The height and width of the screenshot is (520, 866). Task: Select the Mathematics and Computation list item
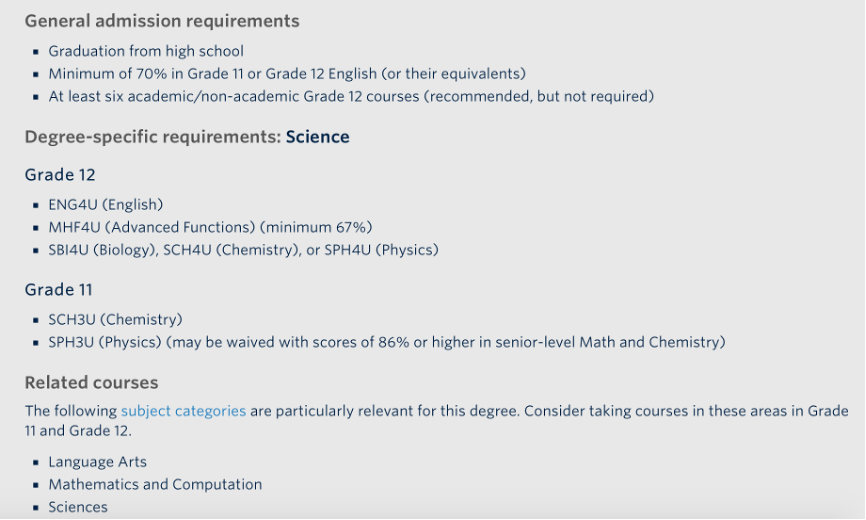pyautogui.click(x=155, y=485)
